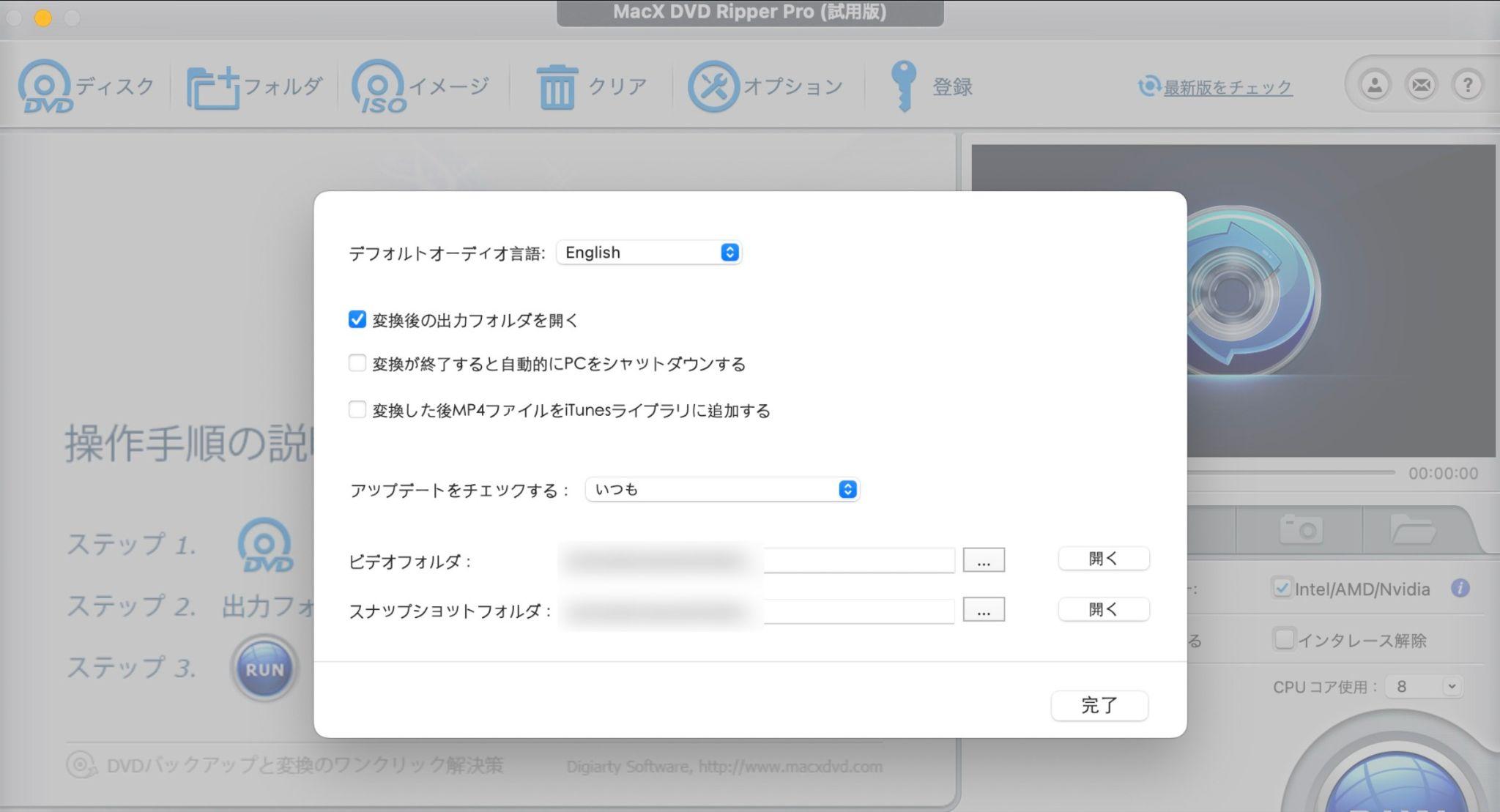The width and height of the screenshot is (1500, 812).
Task: Click the 00:00:00 playback time readout
Action: pos(1443,474)
